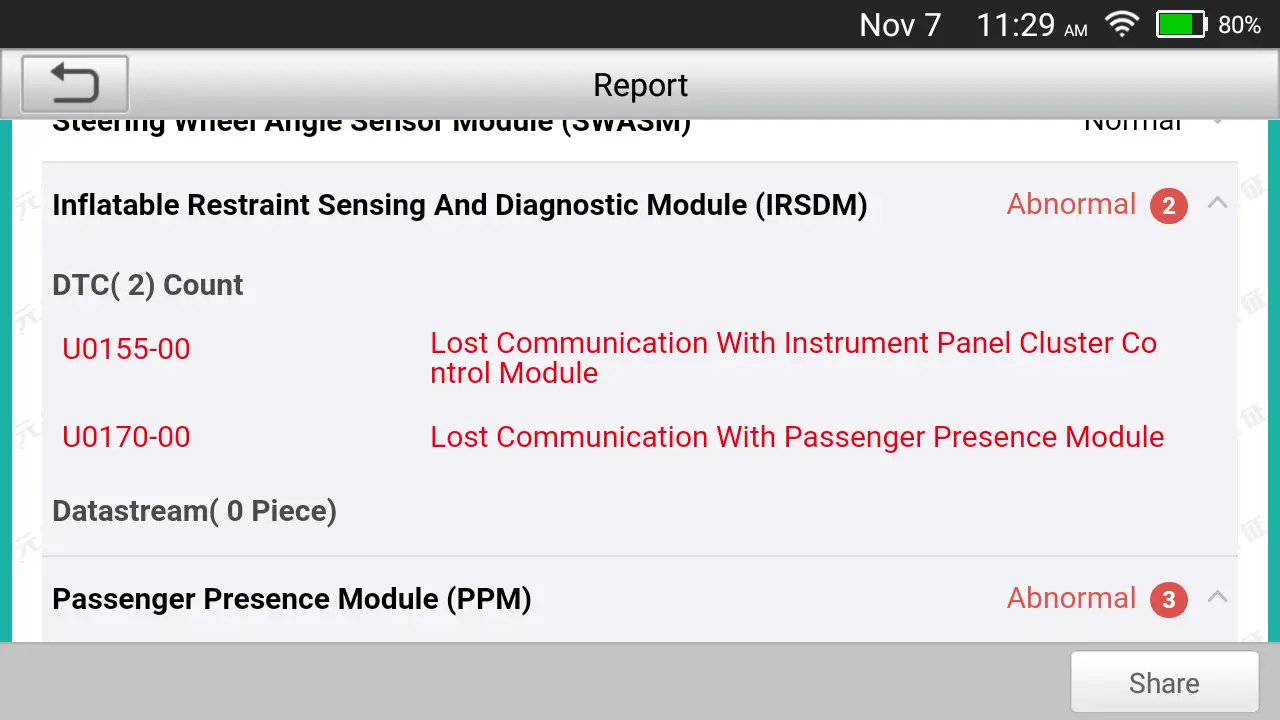Toggle the Steering Wheel Angle Sensor chevron
This screenshot has width=1280, height=720.
(1217, 122)
